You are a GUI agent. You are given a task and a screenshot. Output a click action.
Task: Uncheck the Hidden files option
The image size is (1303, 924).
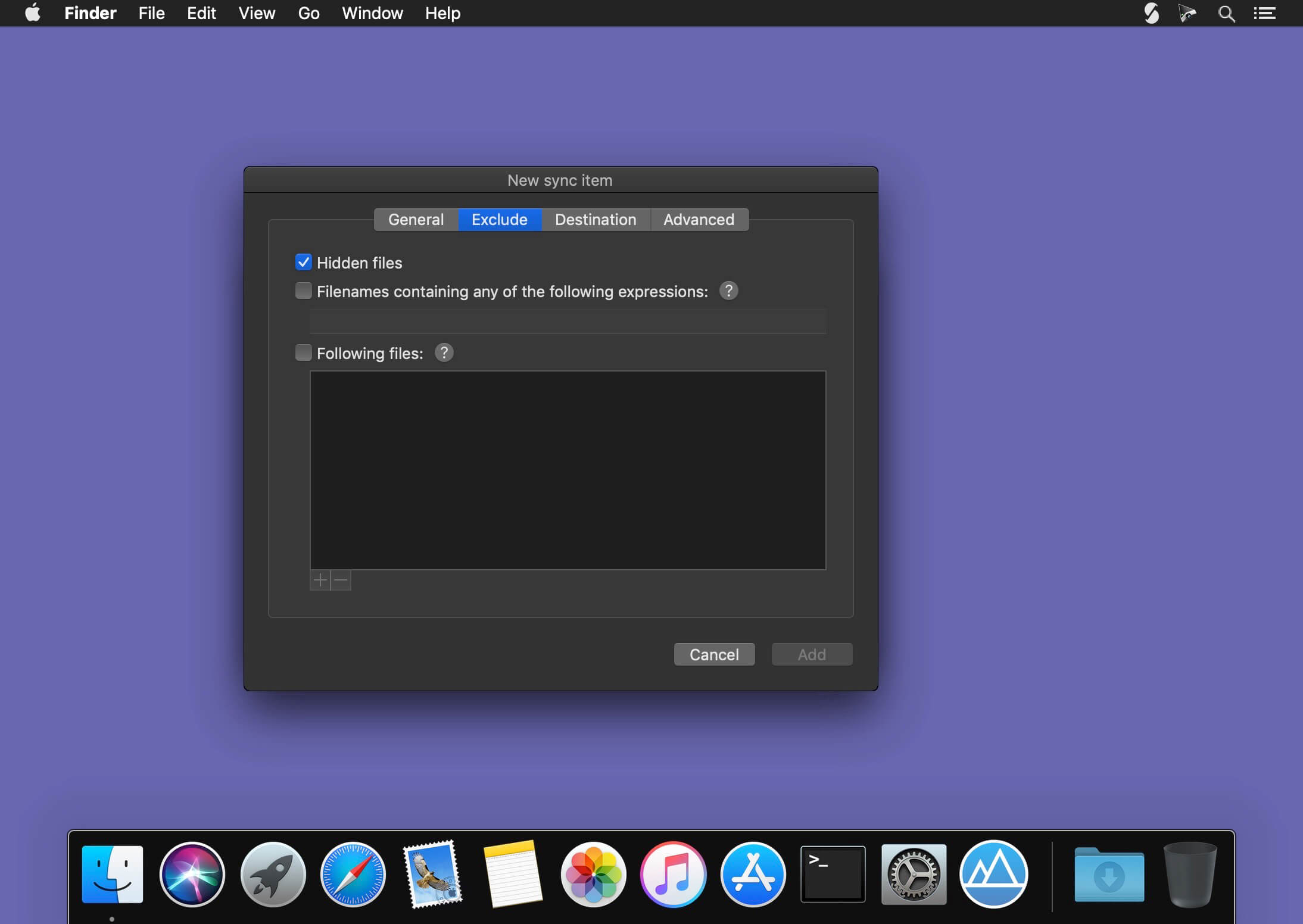[303, 262]
